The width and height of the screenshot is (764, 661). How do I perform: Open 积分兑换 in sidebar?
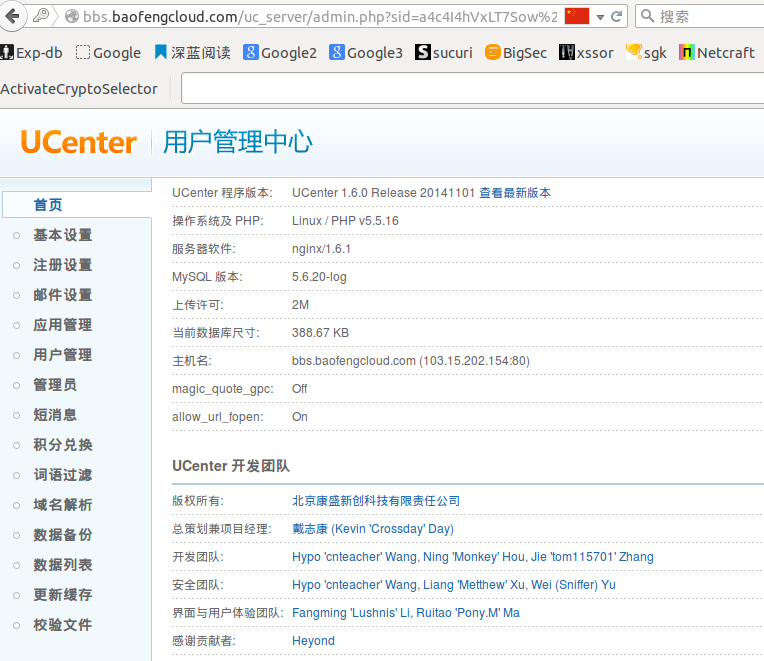click(x=62, y=445)
